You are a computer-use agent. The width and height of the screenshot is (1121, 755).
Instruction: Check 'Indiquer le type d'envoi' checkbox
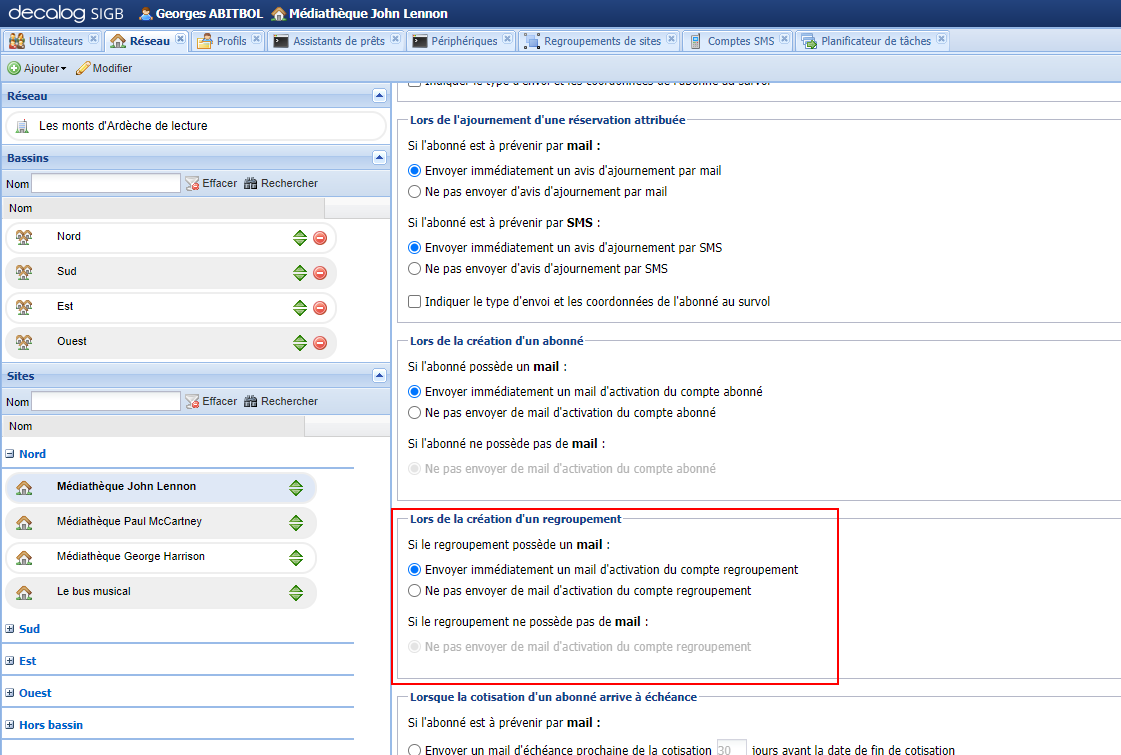pos(413,301)
